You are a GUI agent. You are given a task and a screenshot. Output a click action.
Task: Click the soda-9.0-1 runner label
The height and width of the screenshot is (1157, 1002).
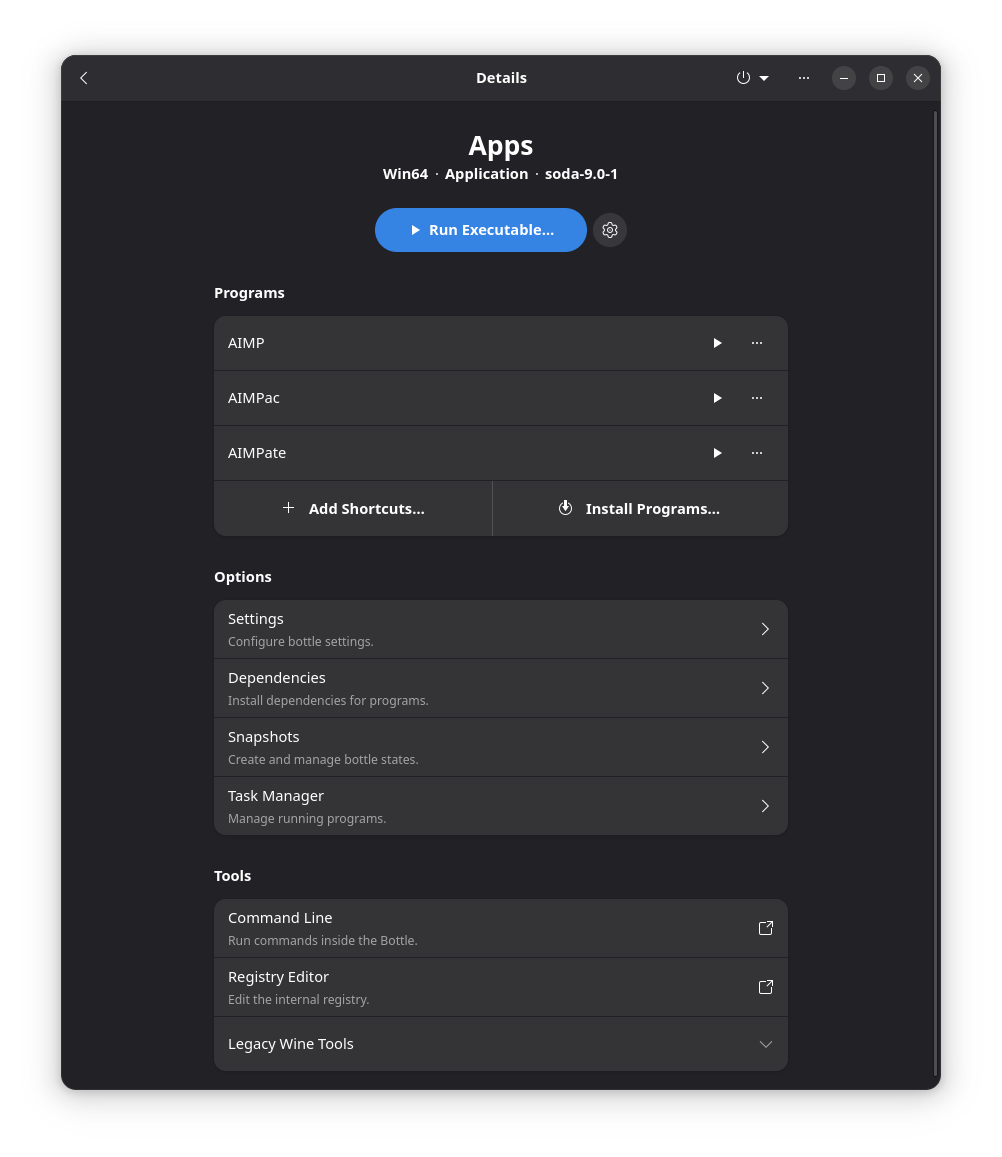(x=581, y=174)
